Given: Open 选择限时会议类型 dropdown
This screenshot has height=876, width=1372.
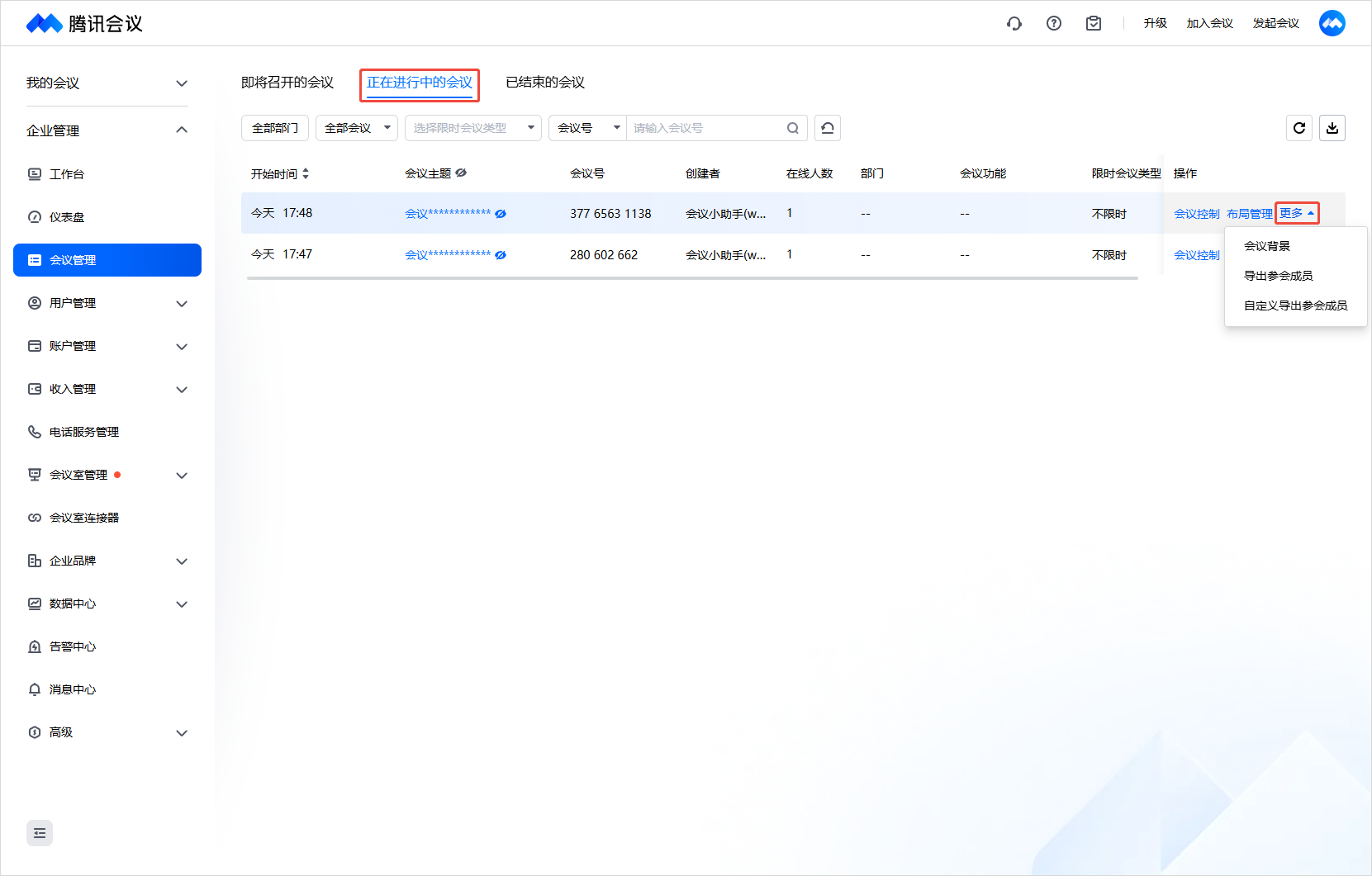Looking at the screenshot, I should 473,128.
